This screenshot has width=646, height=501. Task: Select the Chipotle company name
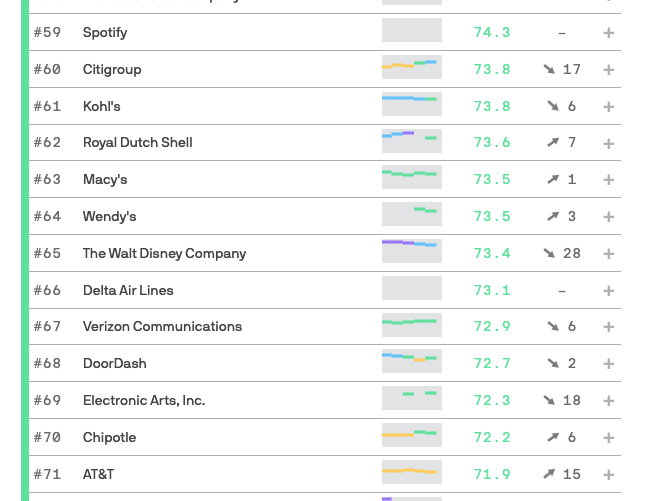pyautogui.click(x=110, y=437)
